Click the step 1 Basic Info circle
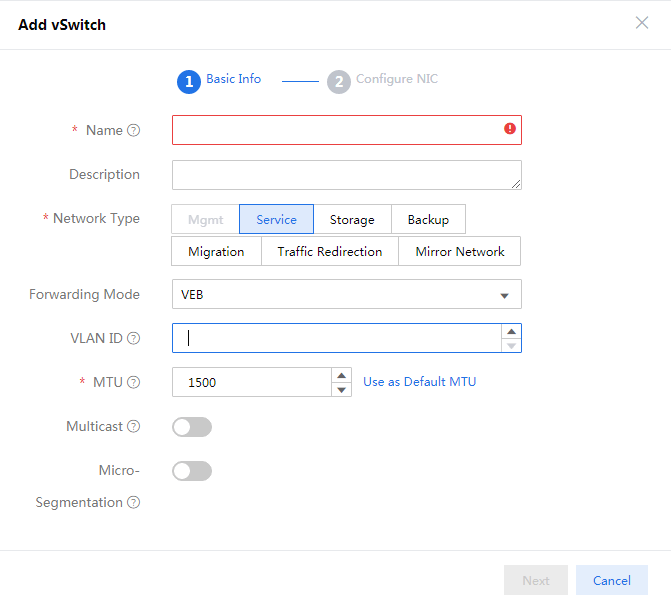This screenshot has width=671, height=602. (x=189, y=81)
